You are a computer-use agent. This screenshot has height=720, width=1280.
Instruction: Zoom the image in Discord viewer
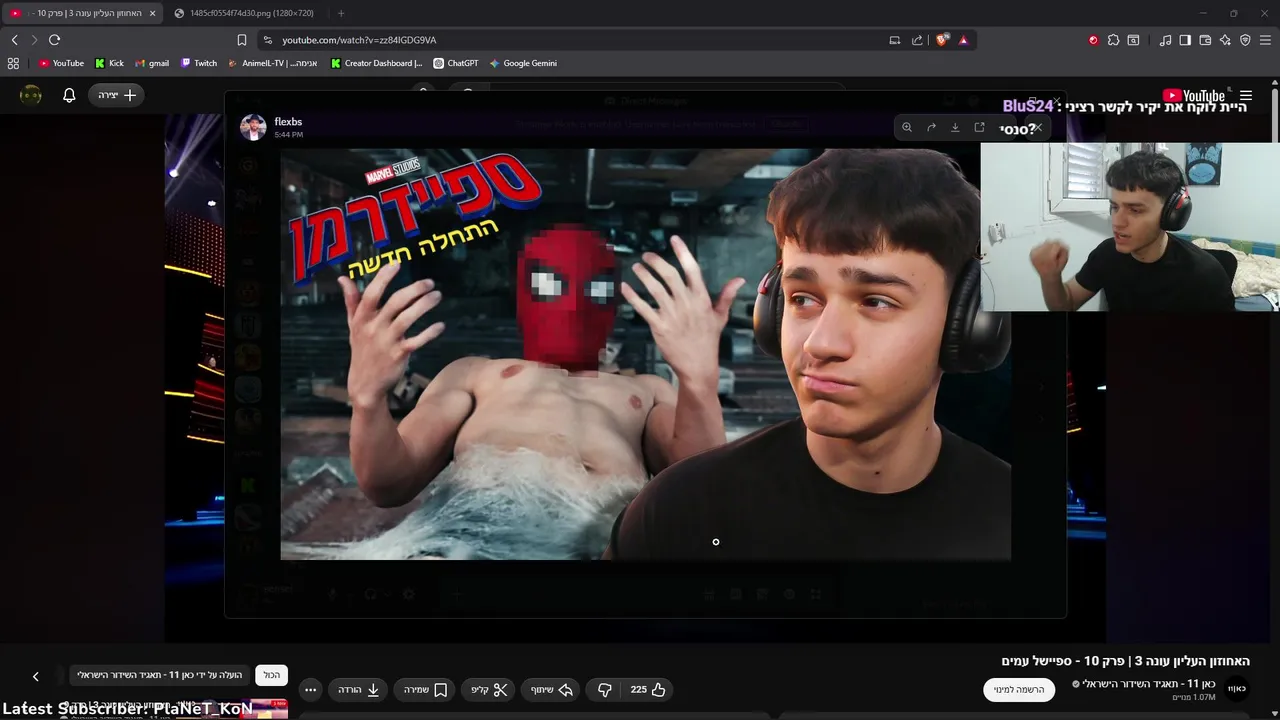(x=907, y=127)
